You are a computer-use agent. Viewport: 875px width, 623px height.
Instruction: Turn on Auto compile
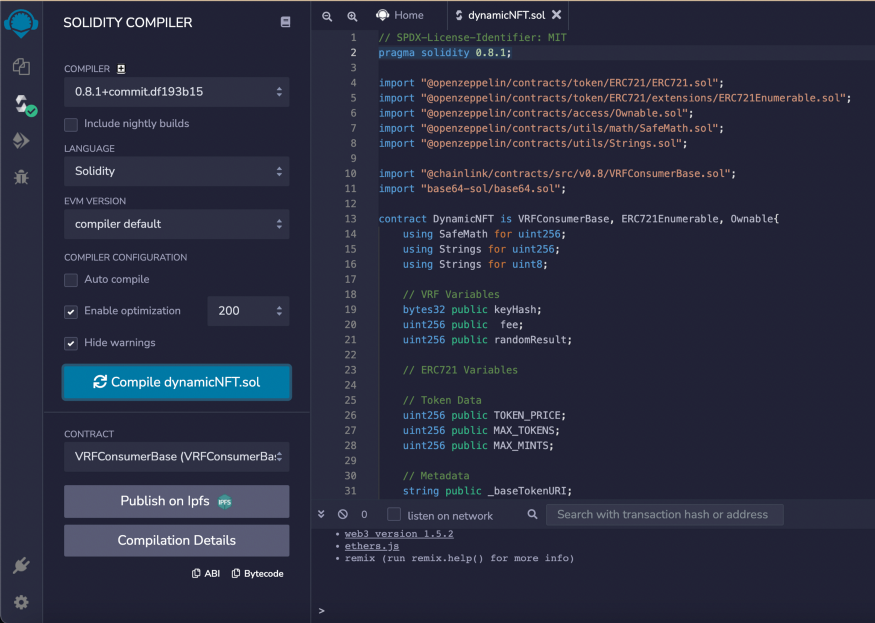click(x=71, y=280)
